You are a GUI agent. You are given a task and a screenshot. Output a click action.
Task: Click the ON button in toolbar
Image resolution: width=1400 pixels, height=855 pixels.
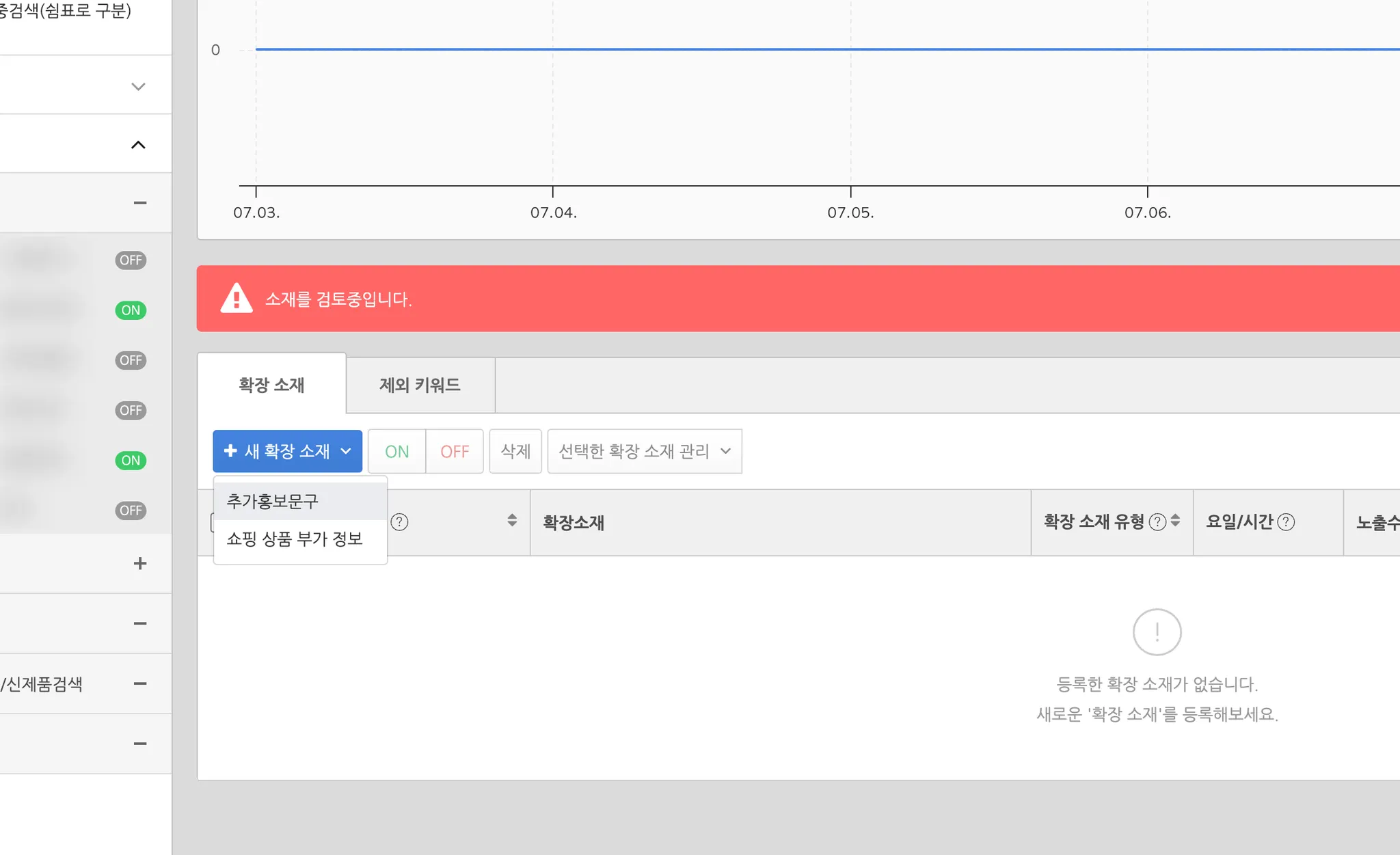coord(396,451)
